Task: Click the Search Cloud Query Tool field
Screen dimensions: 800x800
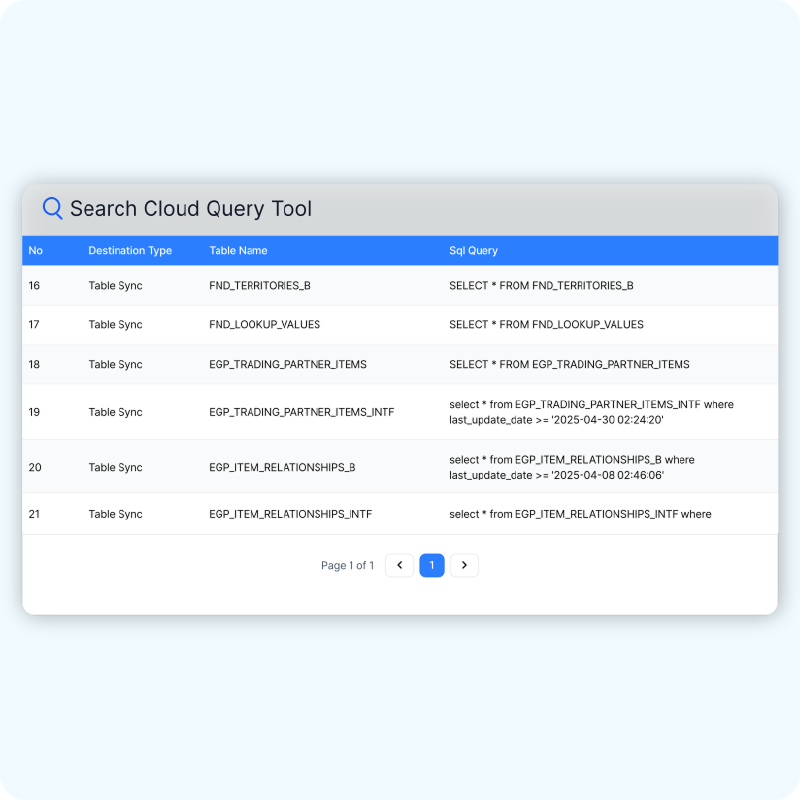Action: [400, 209]
